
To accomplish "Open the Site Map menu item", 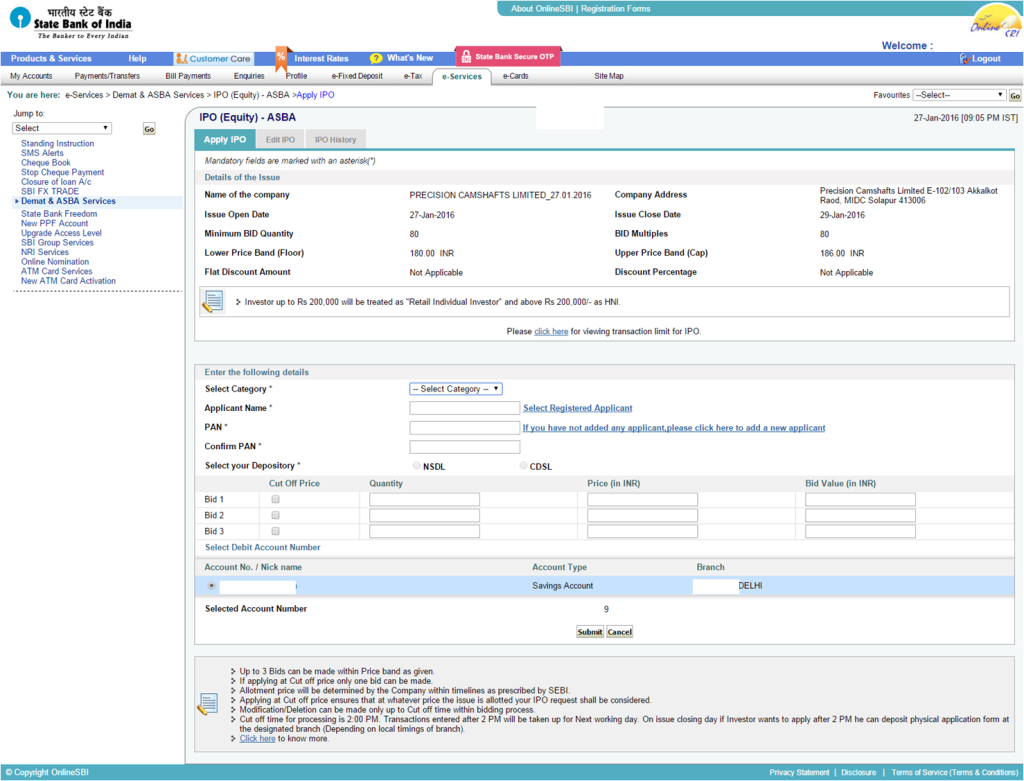I will (x=609, y=76).
